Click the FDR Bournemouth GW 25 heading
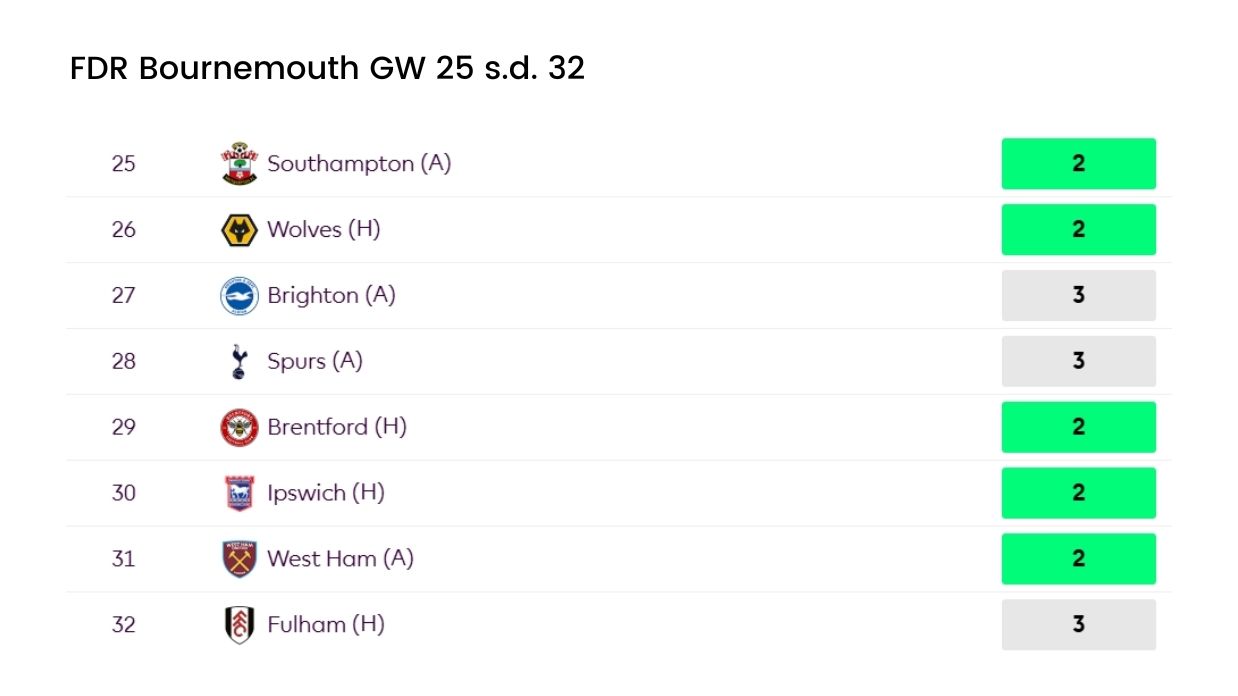The image size is (1238, 696). [x=327, y=68]
